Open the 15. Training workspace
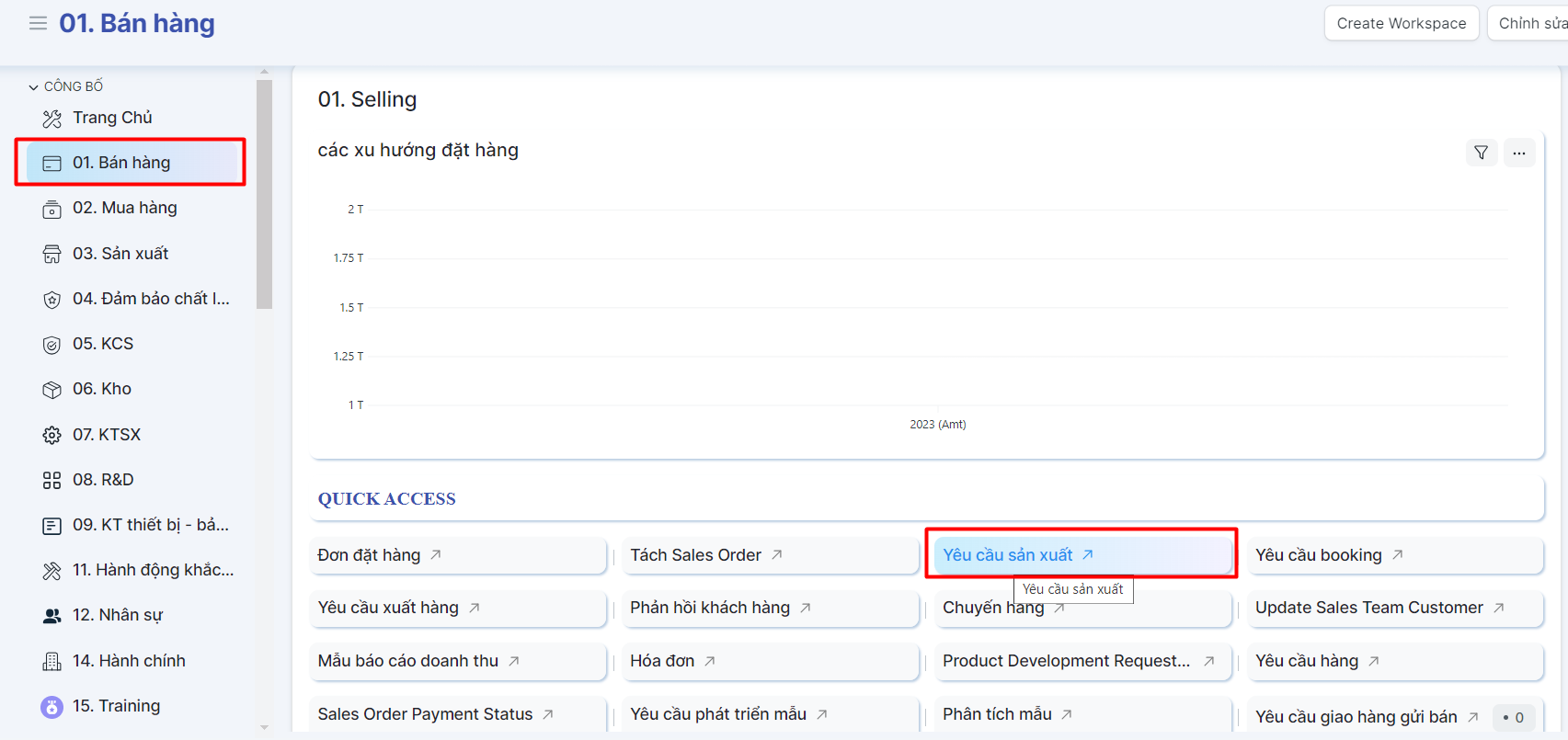This screenshot has width=1568, height=740. point(116,706)
